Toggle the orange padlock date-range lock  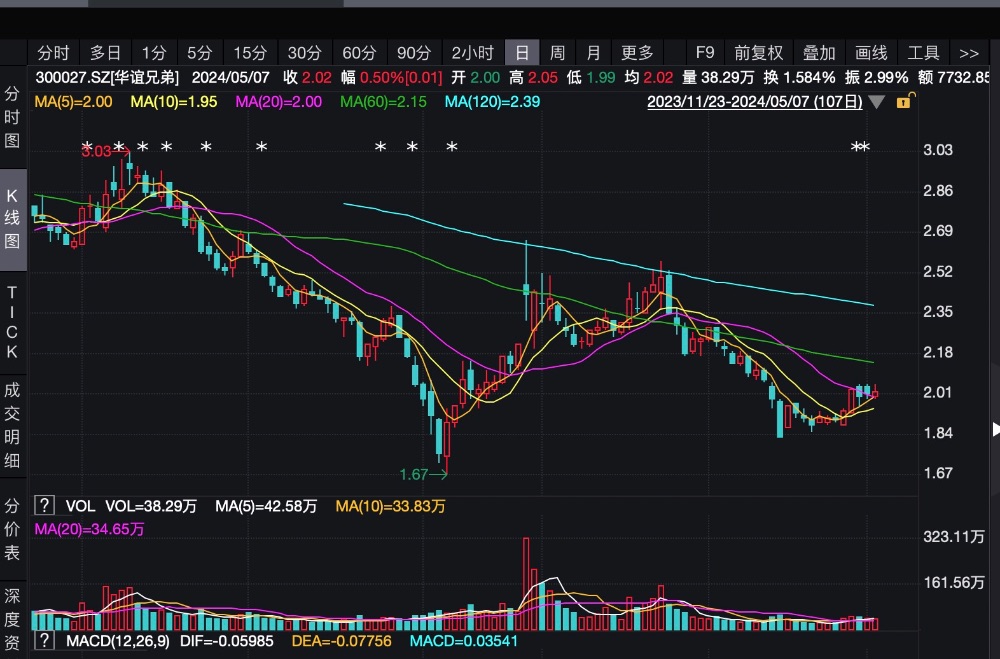click(x=903, y=102)
